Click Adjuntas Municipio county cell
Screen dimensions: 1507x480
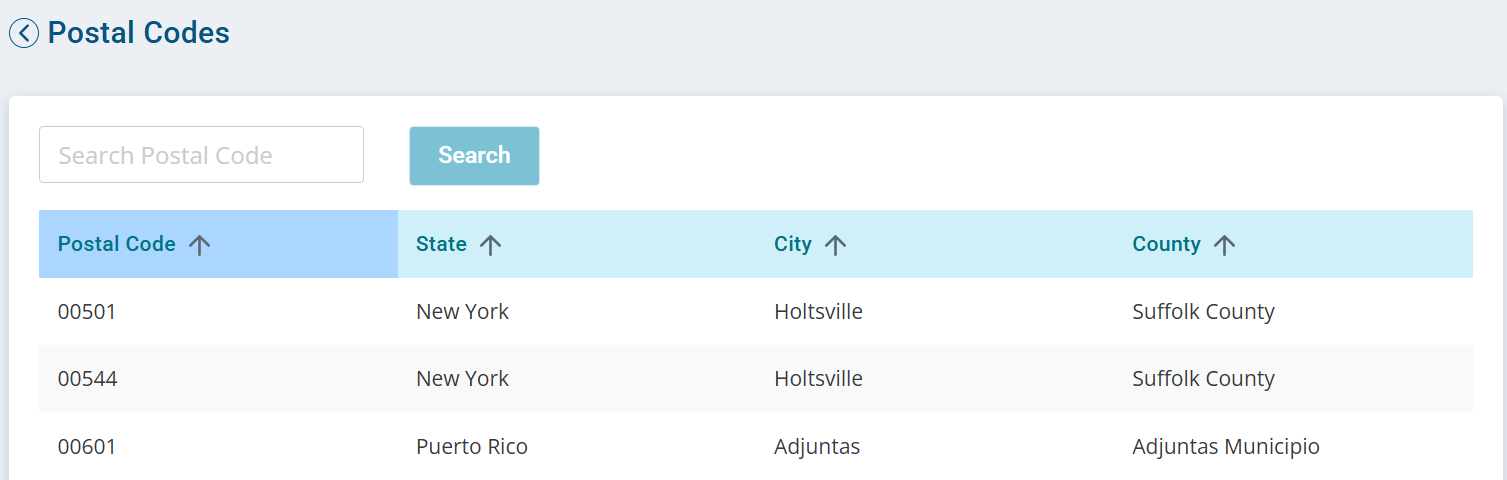(x=1226, y=447)
